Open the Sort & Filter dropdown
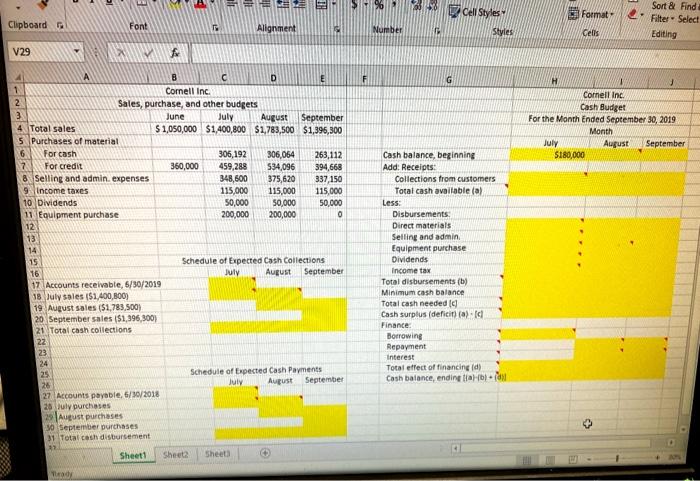Viewport: 700px width, 481px height. [x=661, y=12]
